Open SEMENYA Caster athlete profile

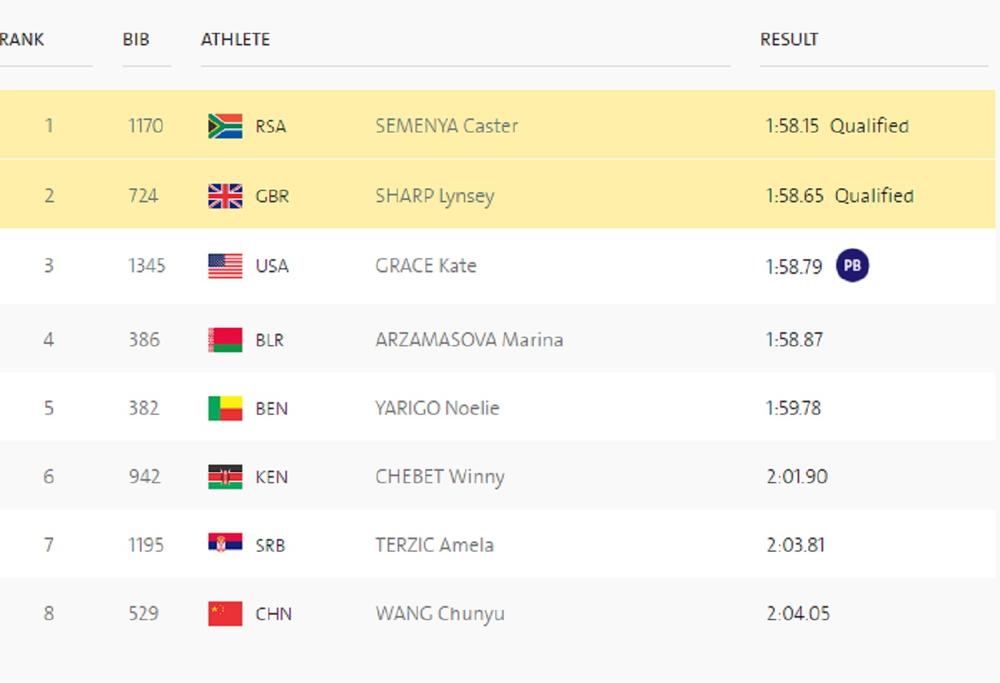click(446, 126)
